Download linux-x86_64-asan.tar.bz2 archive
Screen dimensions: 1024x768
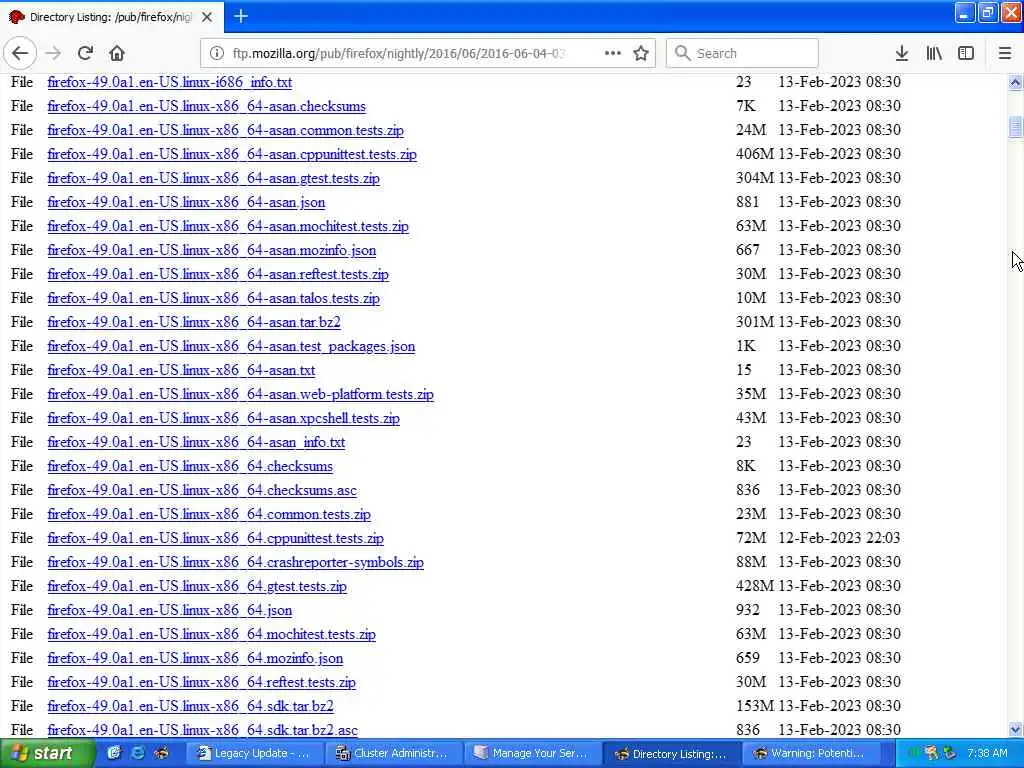coord(193,323)
